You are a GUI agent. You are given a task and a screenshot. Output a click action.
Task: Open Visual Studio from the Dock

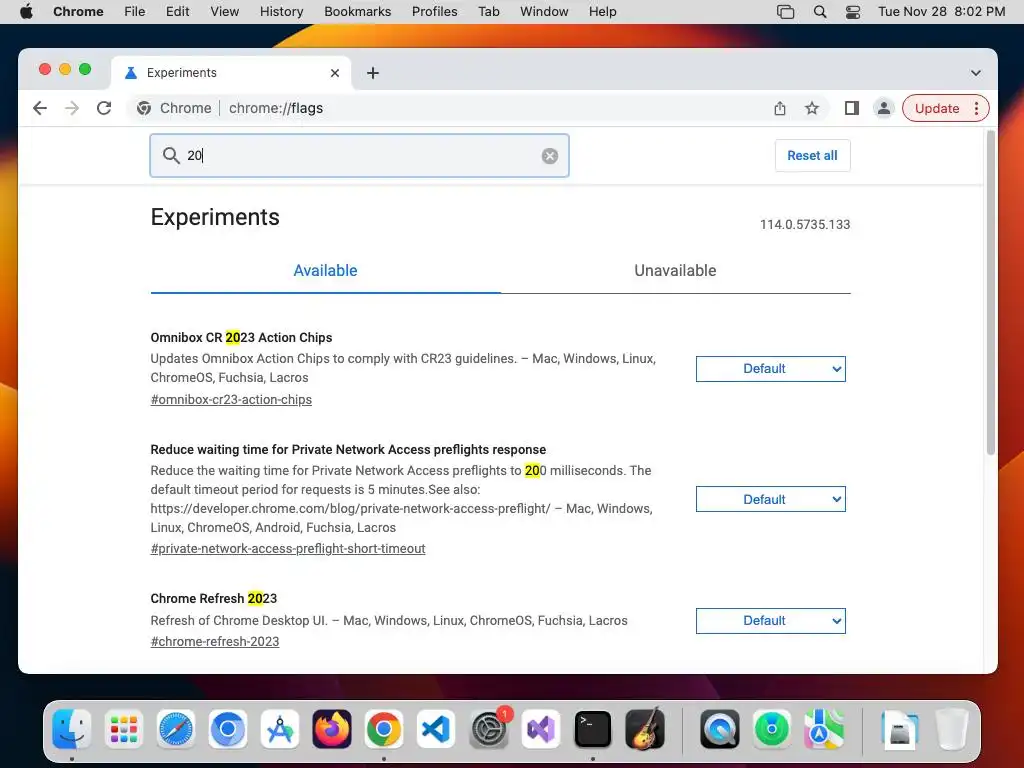pyautogui.click(x=541, y=729)
